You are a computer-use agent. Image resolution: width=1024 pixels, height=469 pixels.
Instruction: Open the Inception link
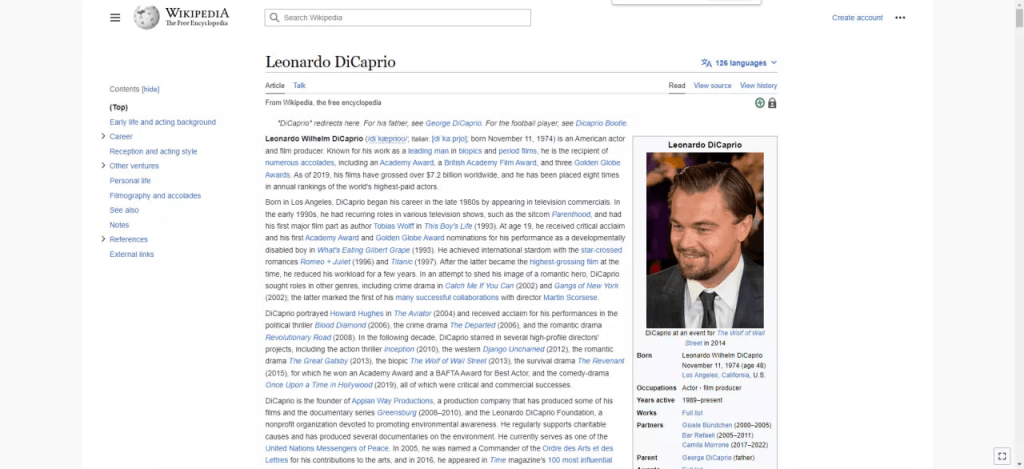(399, 349)
